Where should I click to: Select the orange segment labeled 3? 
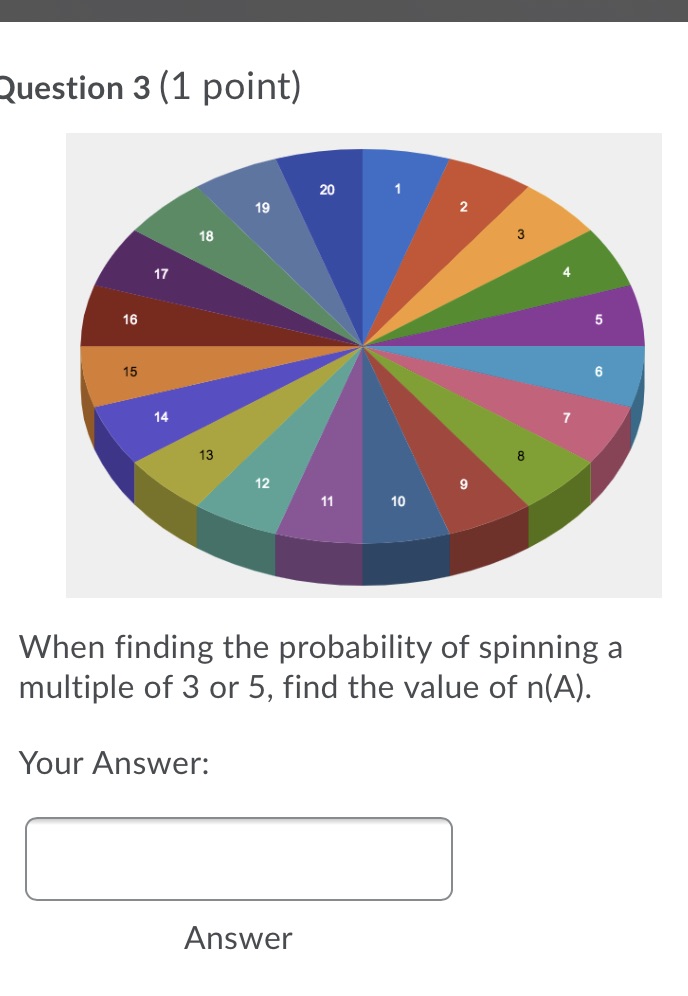[x=520, y=235]
